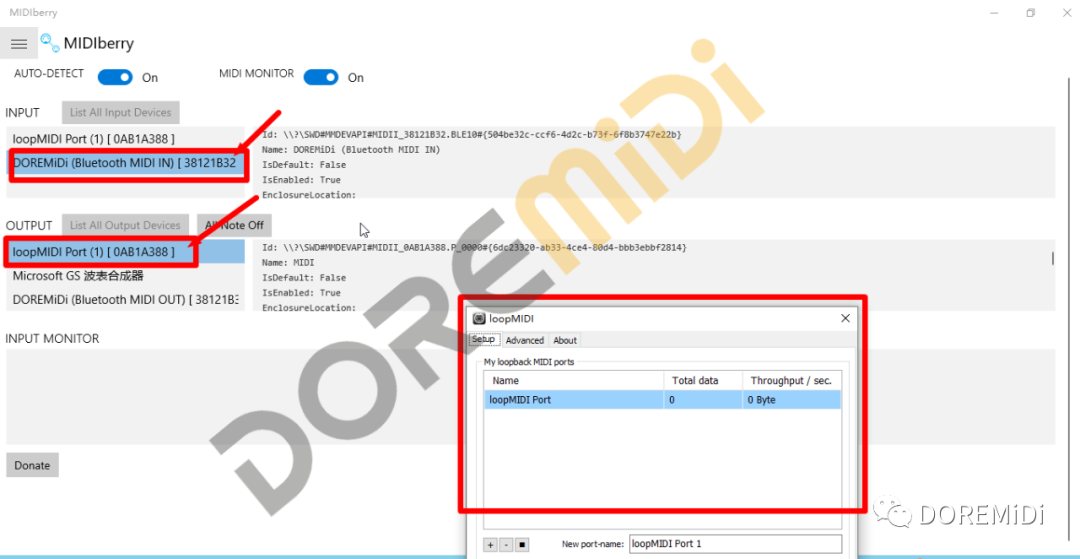Click List All Input Devices button

click(121, 112)
